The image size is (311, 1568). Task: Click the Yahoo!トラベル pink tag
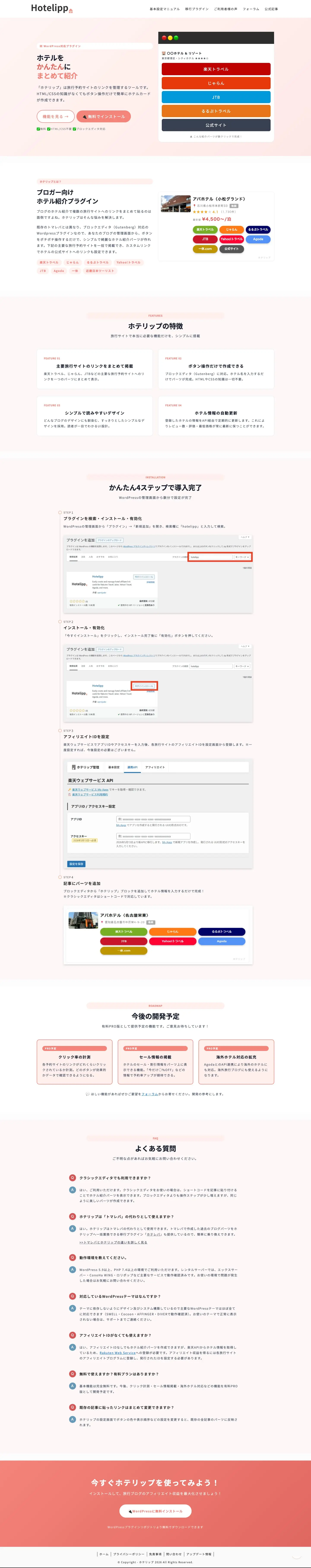(129, 262)
